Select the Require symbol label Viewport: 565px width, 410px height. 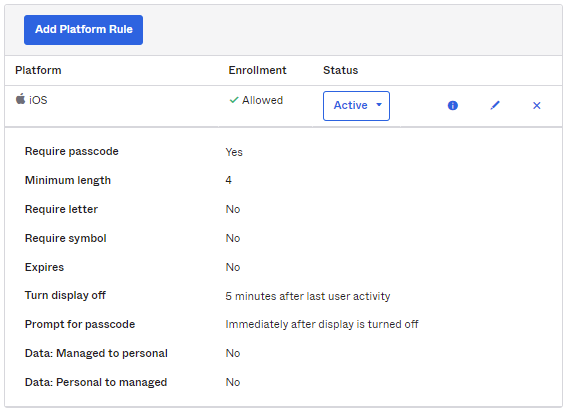pos(66,238)
